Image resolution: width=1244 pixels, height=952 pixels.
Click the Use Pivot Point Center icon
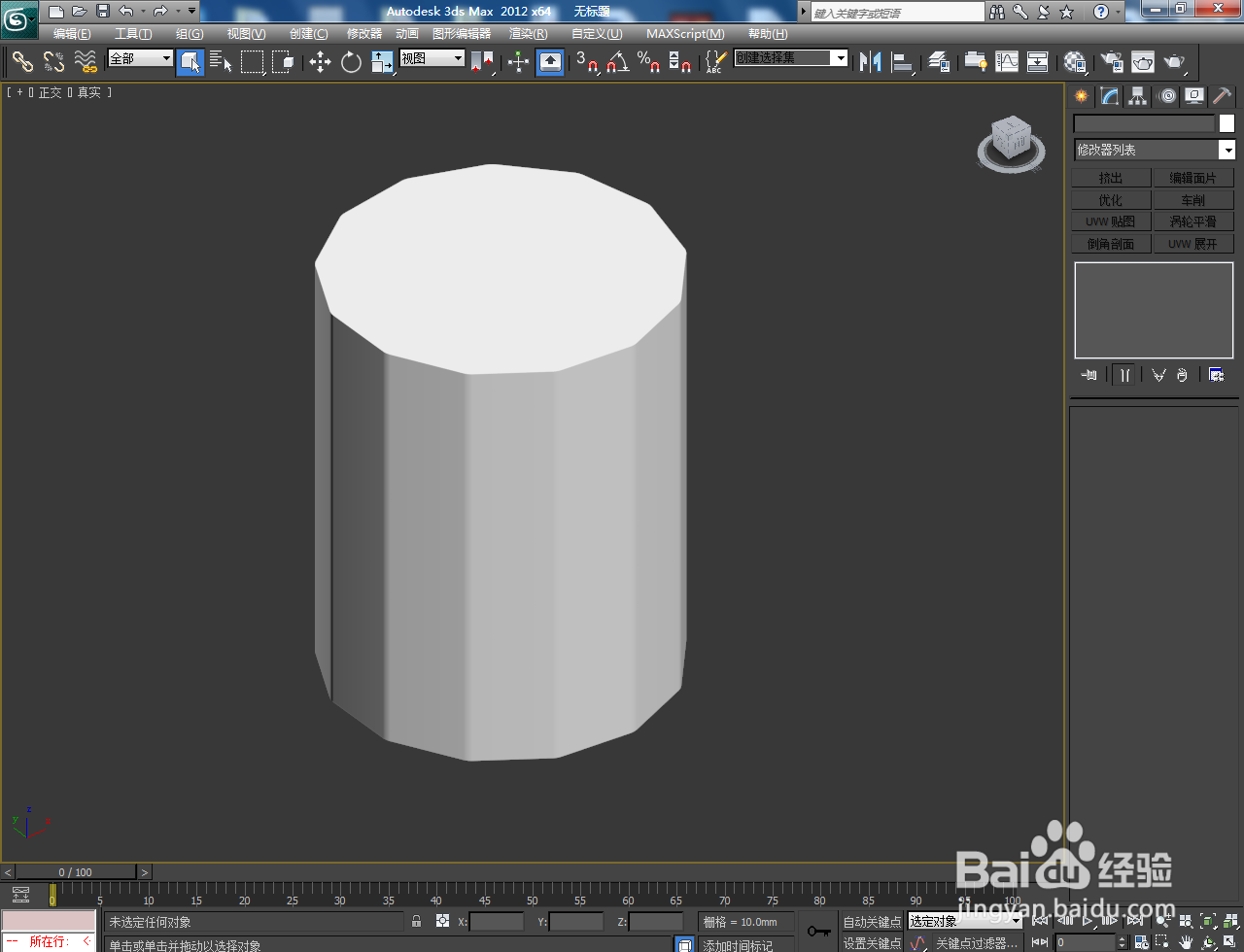(x=482, y=62)
